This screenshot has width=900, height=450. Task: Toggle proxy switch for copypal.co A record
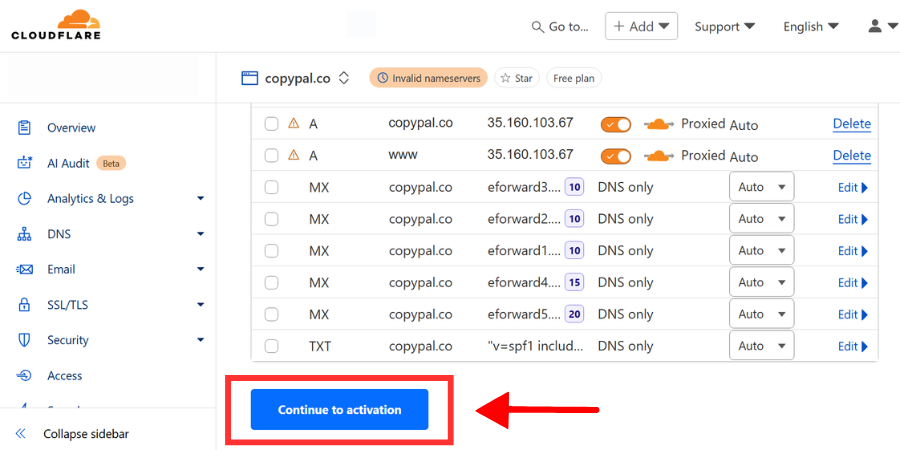click(615, 125)
